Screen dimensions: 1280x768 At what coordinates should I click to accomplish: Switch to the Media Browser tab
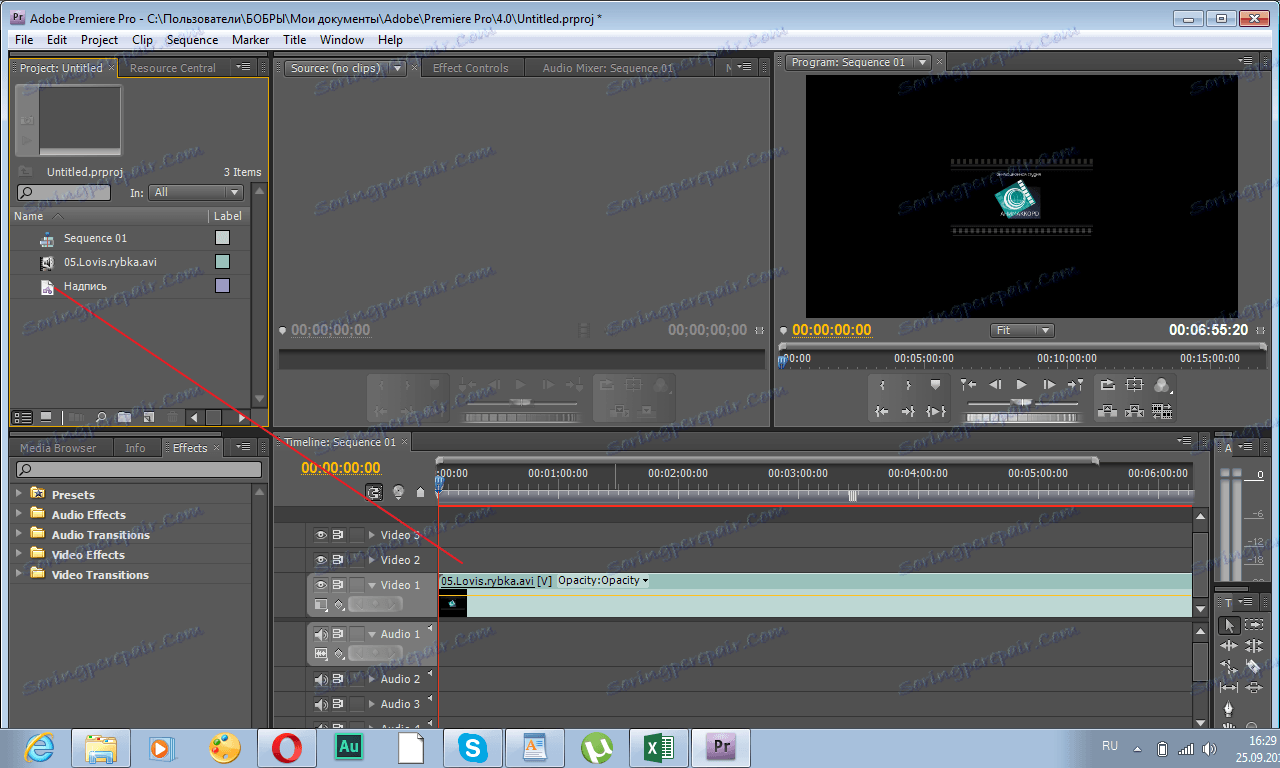coord(58,448)
